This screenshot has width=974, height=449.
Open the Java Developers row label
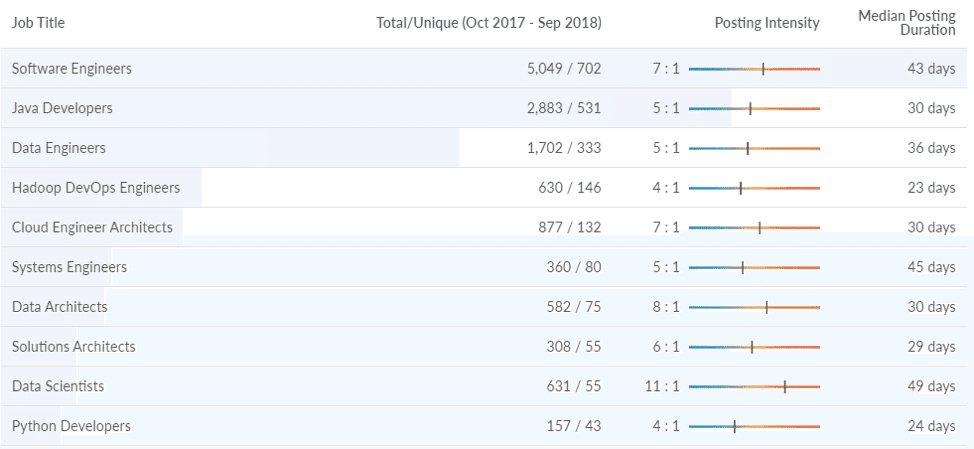(x=62, y=108)
